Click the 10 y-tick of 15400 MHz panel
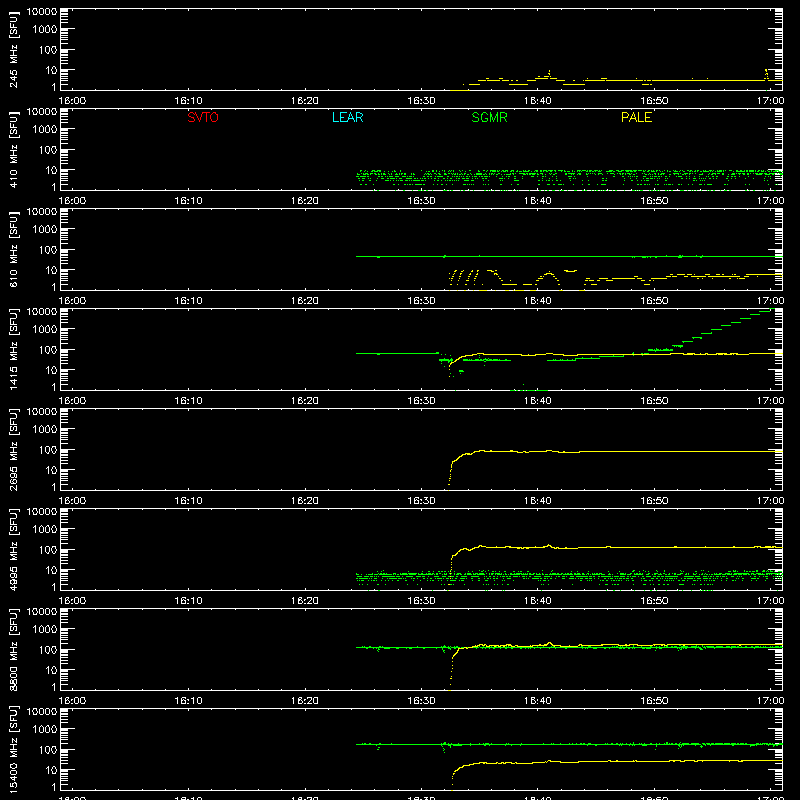 pos(51,770)
